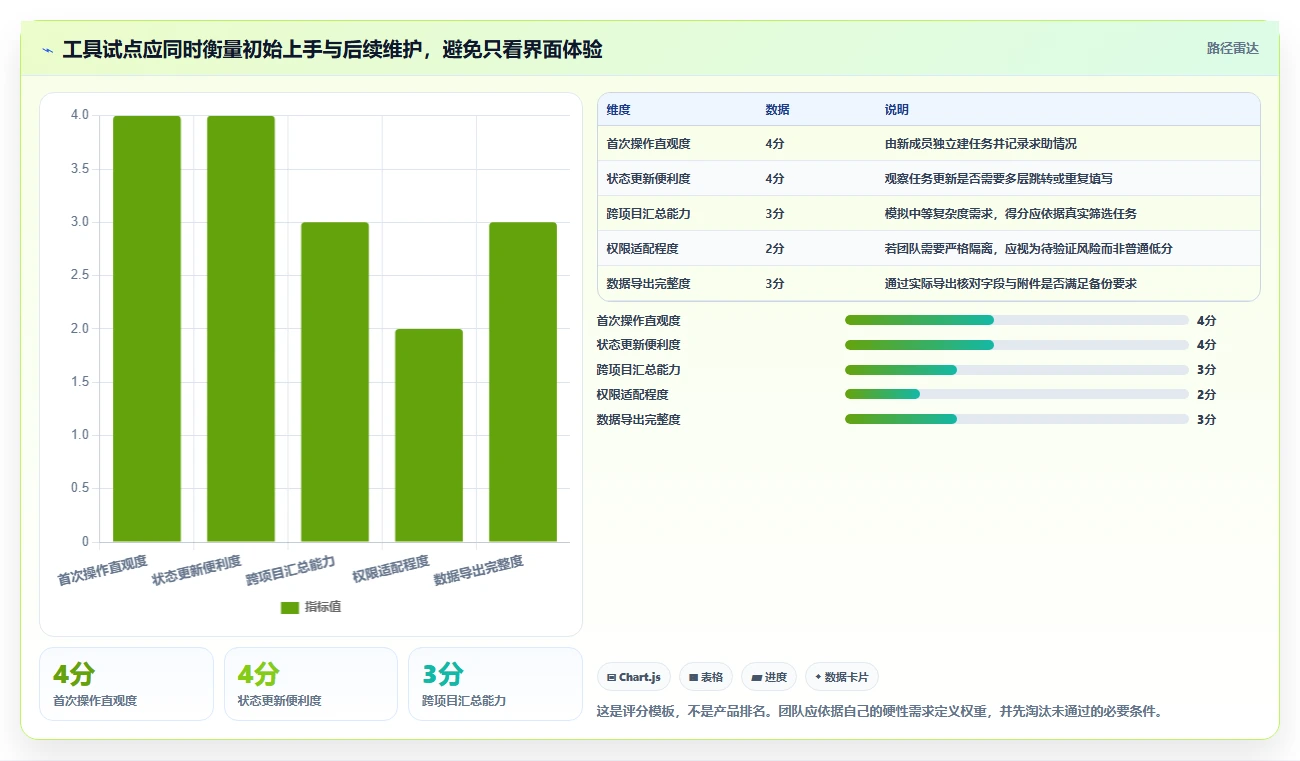
Task: Select the 进度 tag chip
Action: (769, 677)
